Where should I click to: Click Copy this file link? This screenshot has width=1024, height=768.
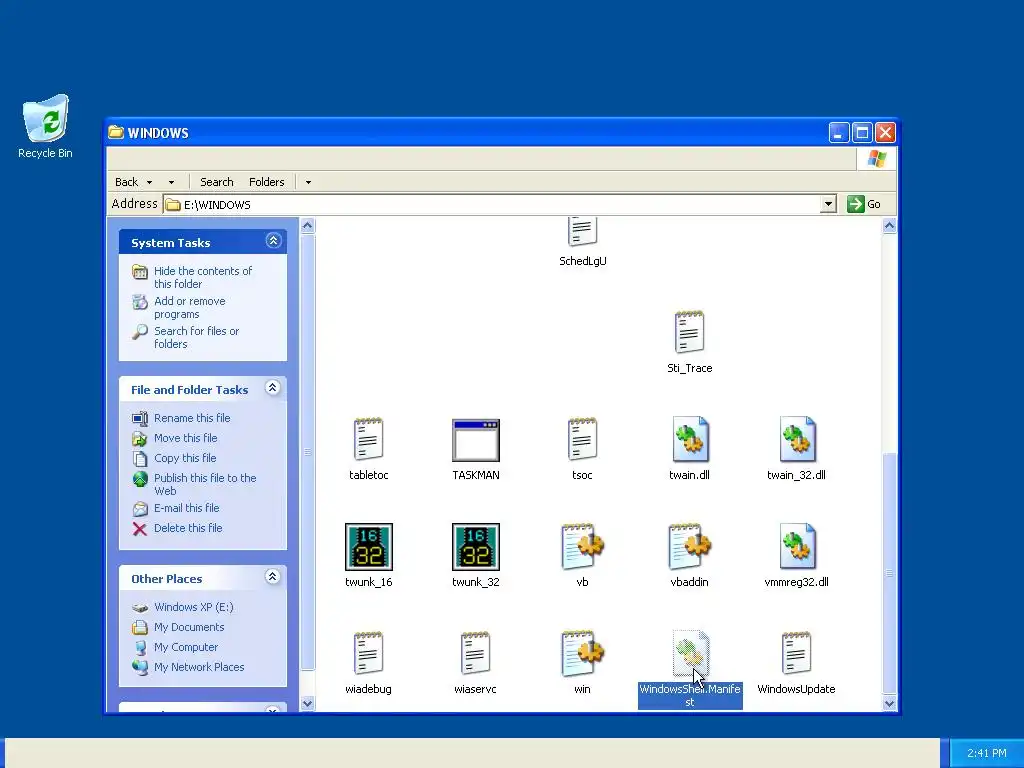(185, 458)
